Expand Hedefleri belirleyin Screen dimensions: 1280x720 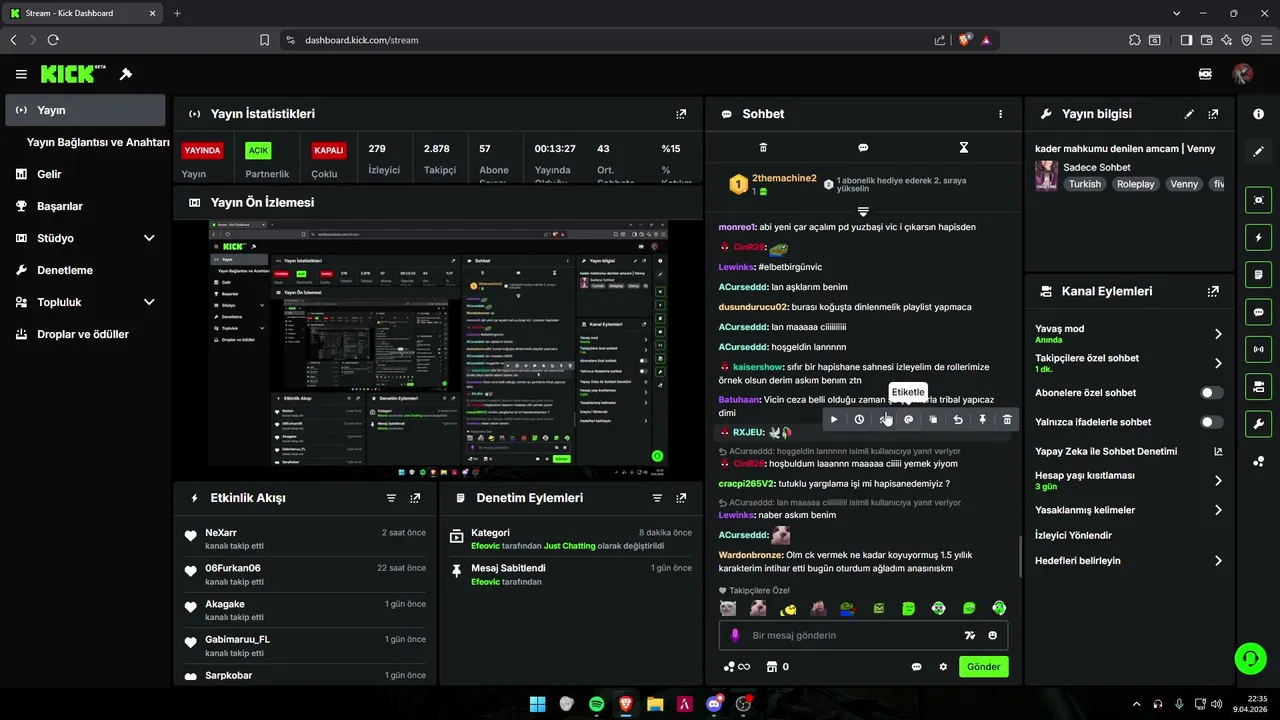[x=1218, y=561]
